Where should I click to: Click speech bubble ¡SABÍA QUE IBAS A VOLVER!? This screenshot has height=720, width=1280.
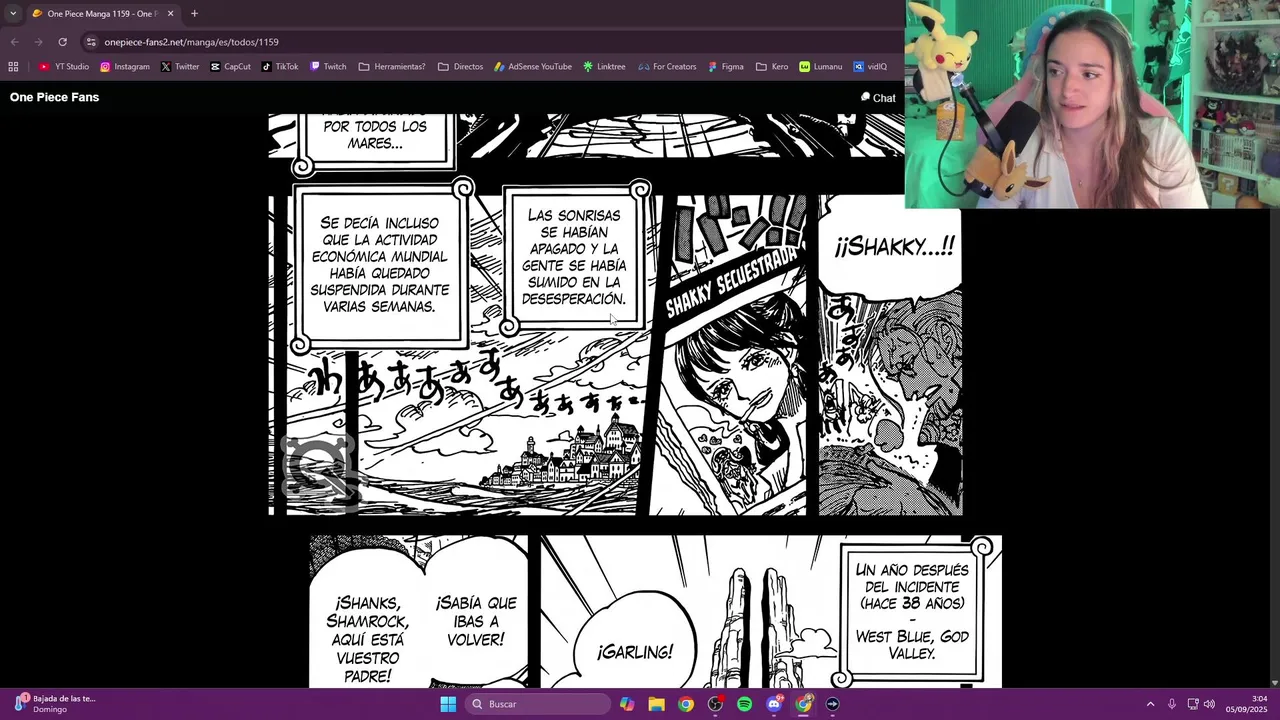click(476, 620)
